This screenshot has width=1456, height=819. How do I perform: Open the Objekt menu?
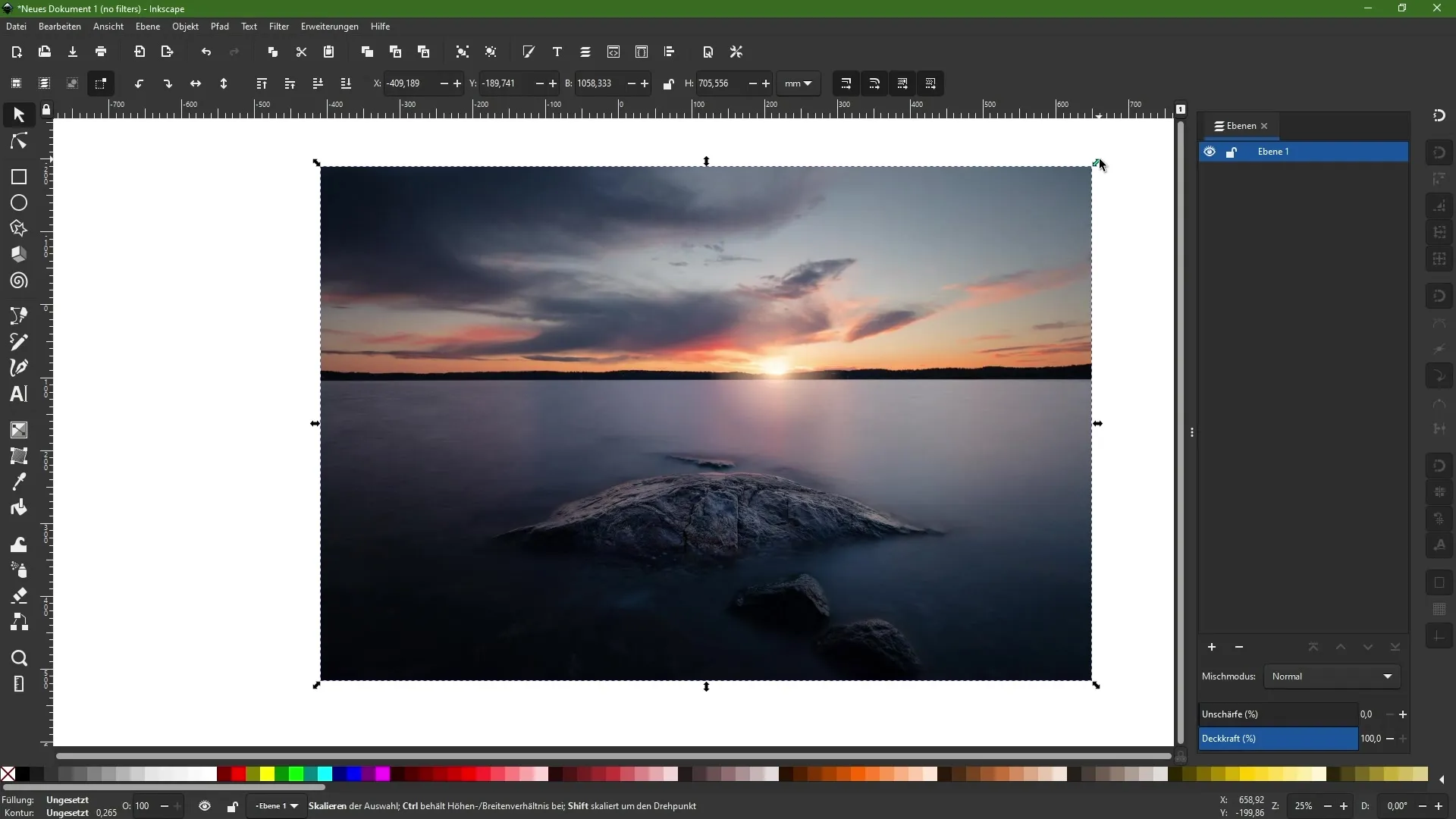click(185, 27)
